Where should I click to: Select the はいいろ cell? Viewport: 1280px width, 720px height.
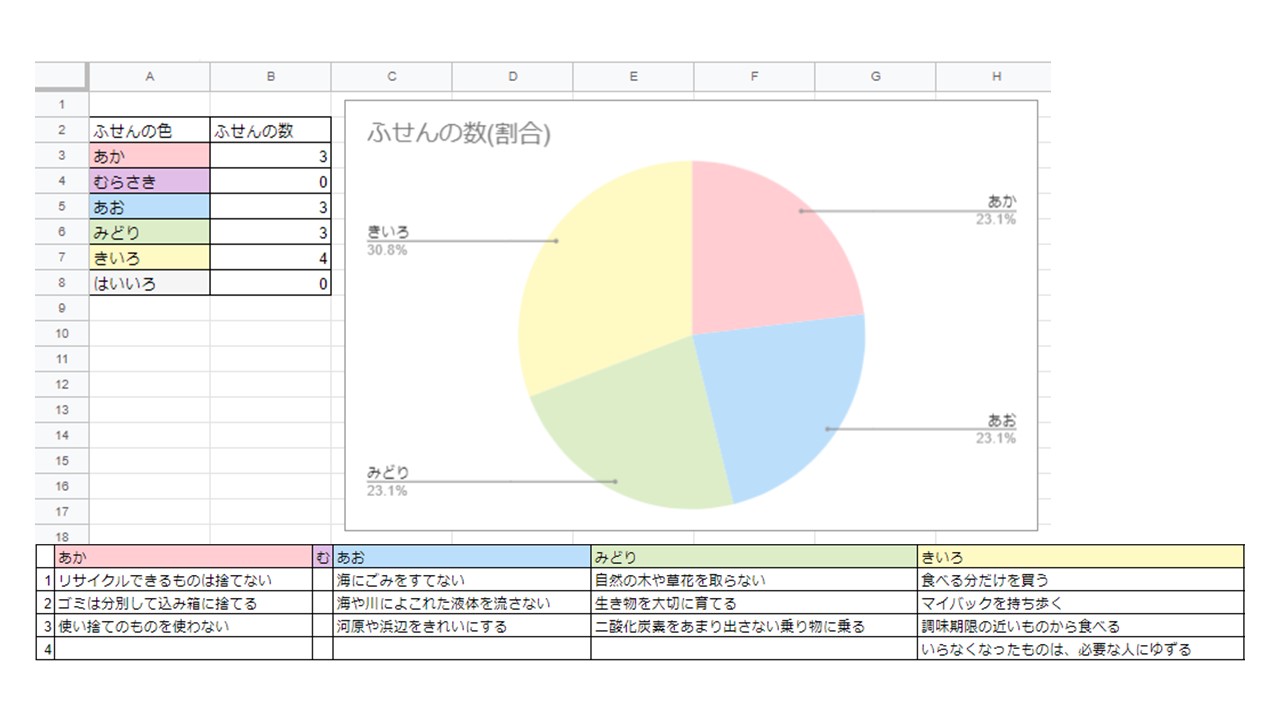pos(150,283)
